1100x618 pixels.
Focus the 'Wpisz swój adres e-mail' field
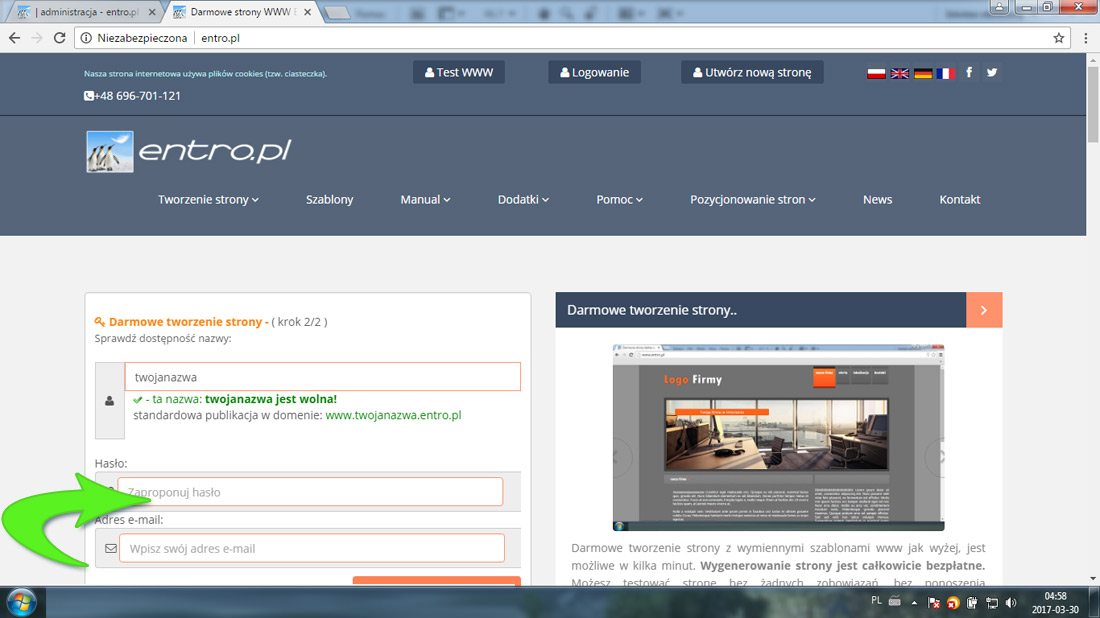click(x=311, y=549)
